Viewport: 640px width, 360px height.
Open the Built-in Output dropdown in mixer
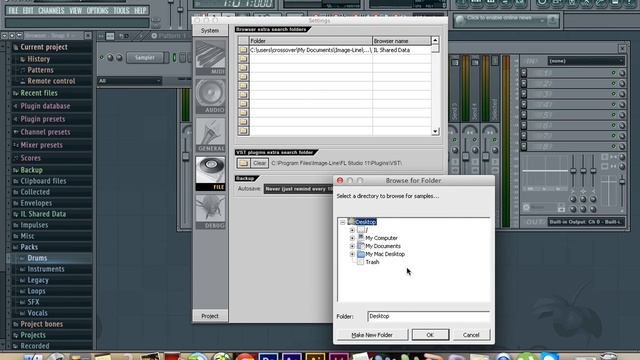(x=586, y=222)
